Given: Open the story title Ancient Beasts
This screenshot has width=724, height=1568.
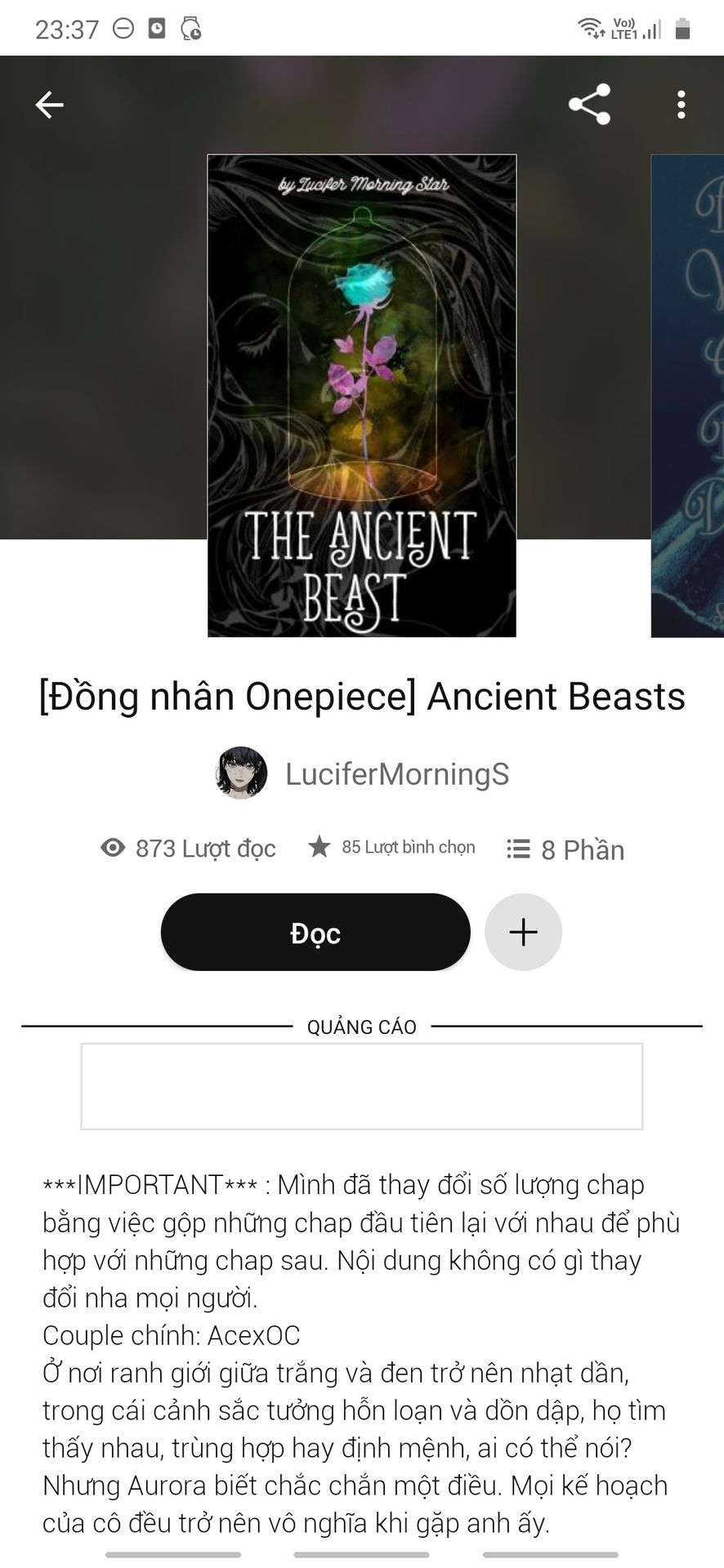Looking at the screenshot, I should pyautogui.click(x=362, y=697).
